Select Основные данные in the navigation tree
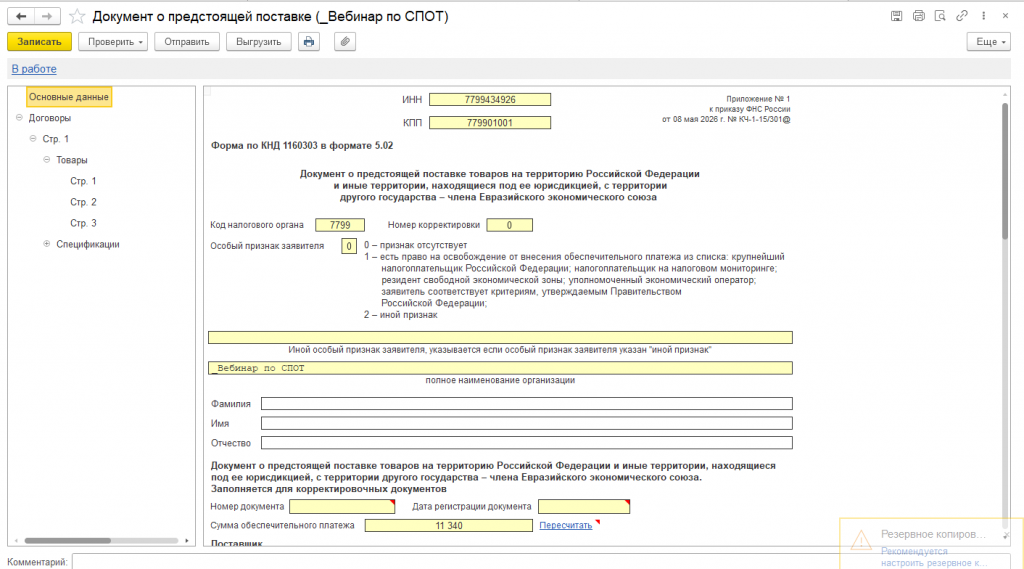The image size is (1024, 569). point(69,97)
